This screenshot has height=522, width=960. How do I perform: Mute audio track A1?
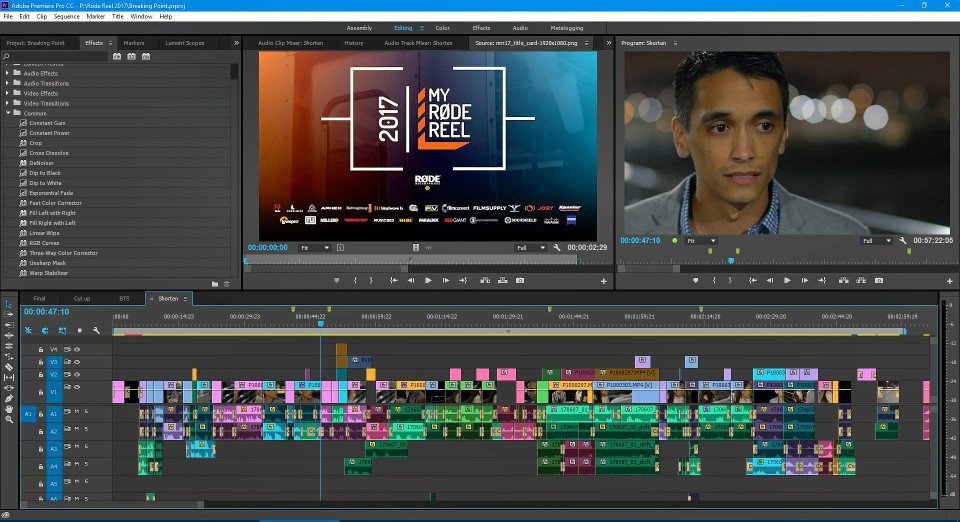pyautogui.click(x=77, y=411)
